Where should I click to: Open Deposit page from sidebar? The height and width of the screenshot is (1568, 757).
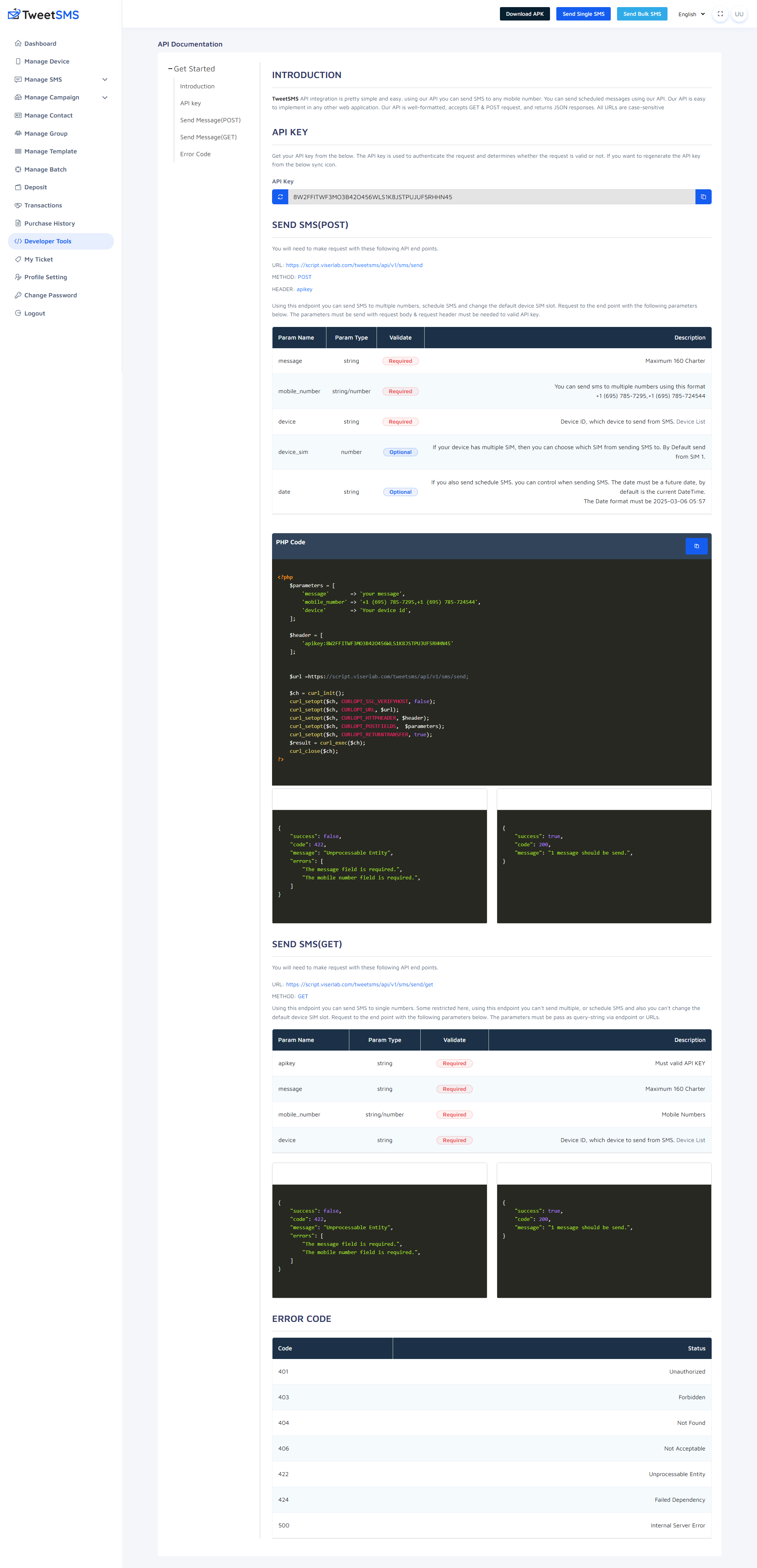click(35, 187)
